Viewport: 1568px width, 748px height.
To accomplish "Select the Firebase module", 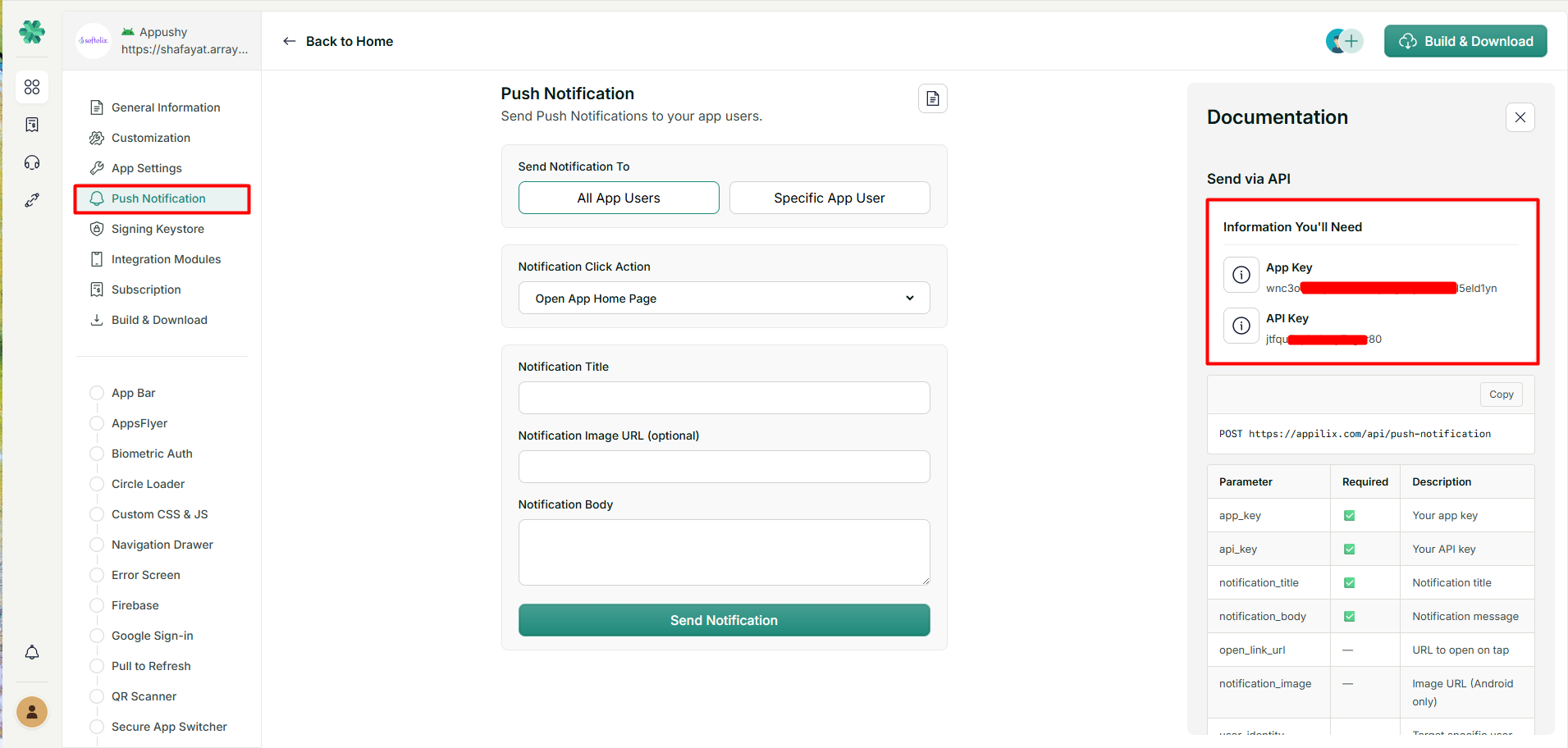I will coord(135,605).
